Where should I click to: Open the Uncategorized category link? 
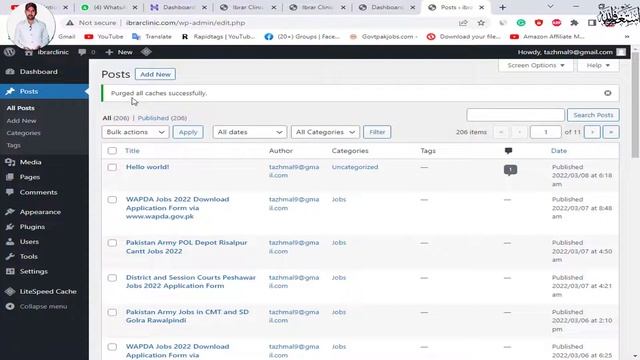[x=355, y=167]
